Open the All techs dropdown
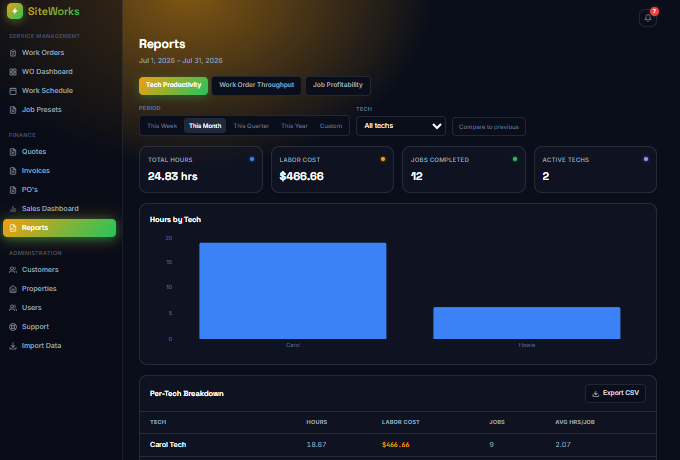The width and height of the screenshot is (680, 460). point(401,126)
